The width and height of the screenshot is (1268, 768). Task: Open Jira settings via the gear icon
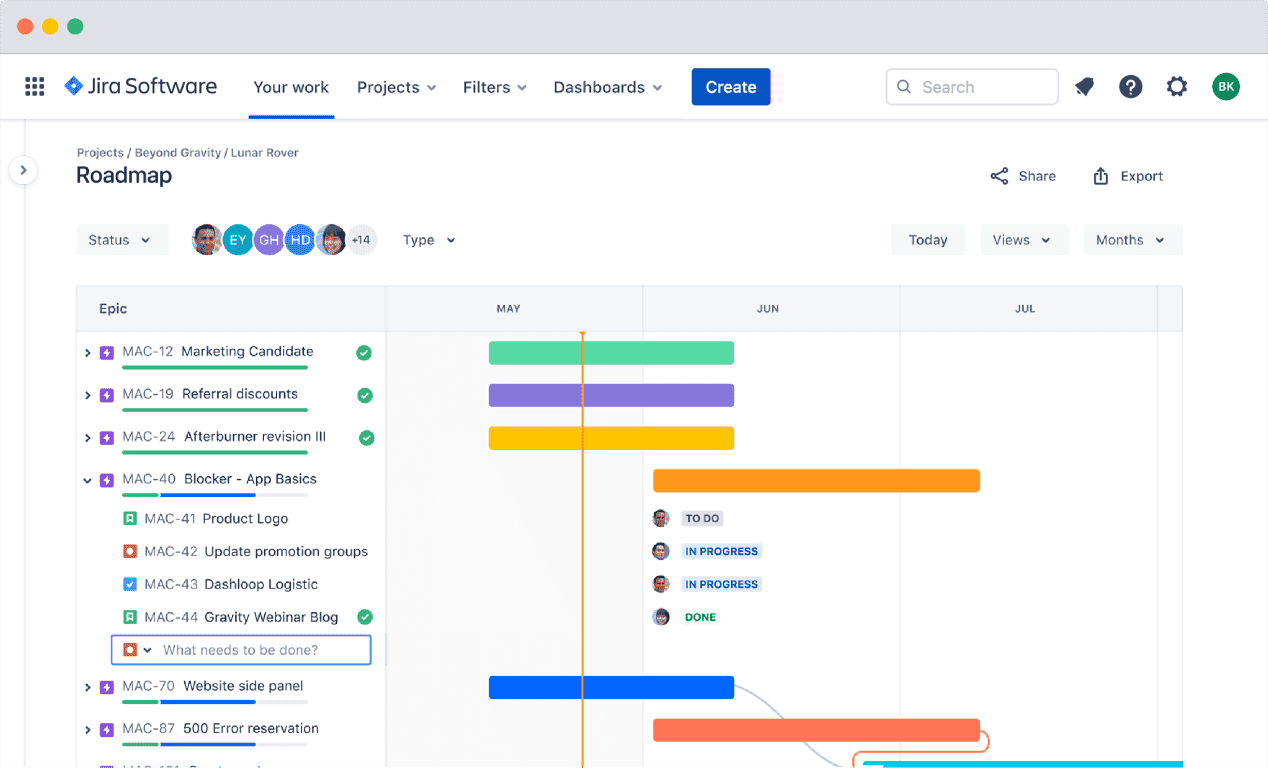[x=1177, y=86]
